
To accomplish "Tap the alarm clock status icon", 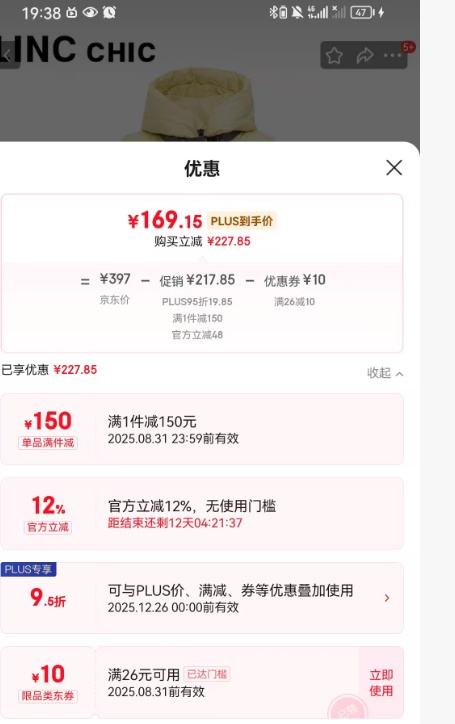I will pos(109,12).
